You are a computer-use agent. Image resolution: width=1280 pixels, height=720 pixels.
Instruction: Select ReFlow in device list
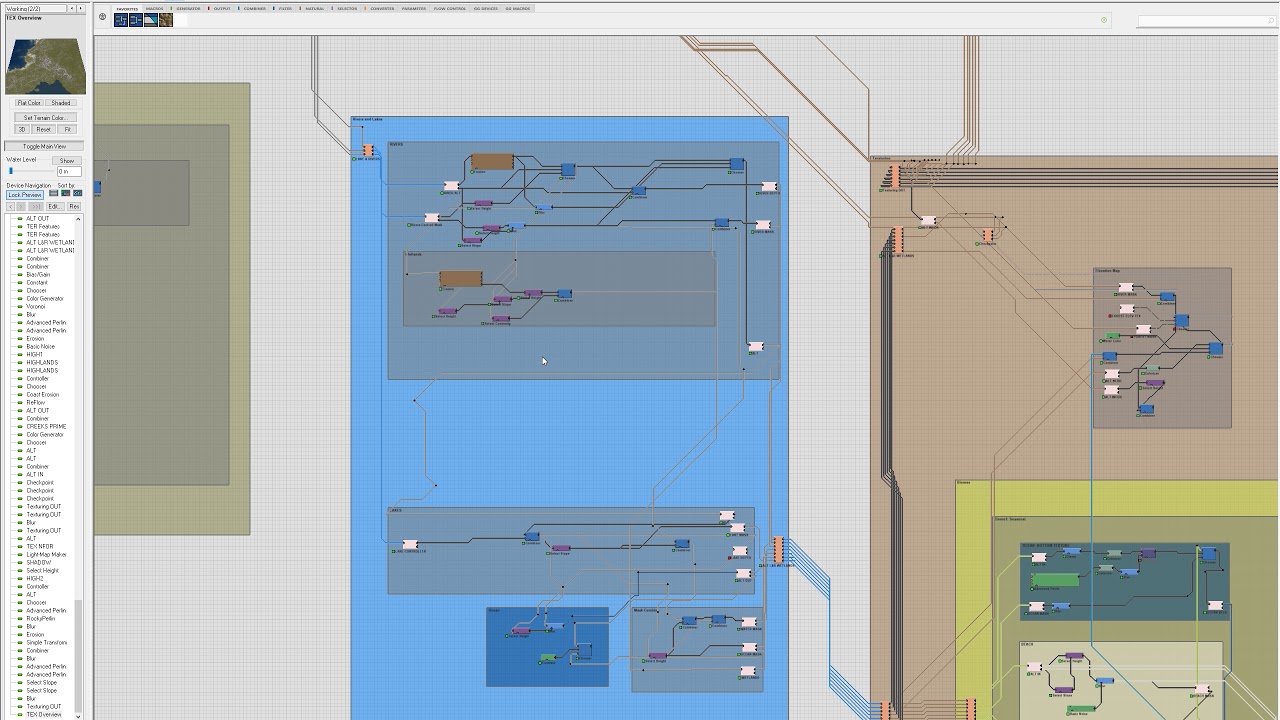[x=35, y=403]
